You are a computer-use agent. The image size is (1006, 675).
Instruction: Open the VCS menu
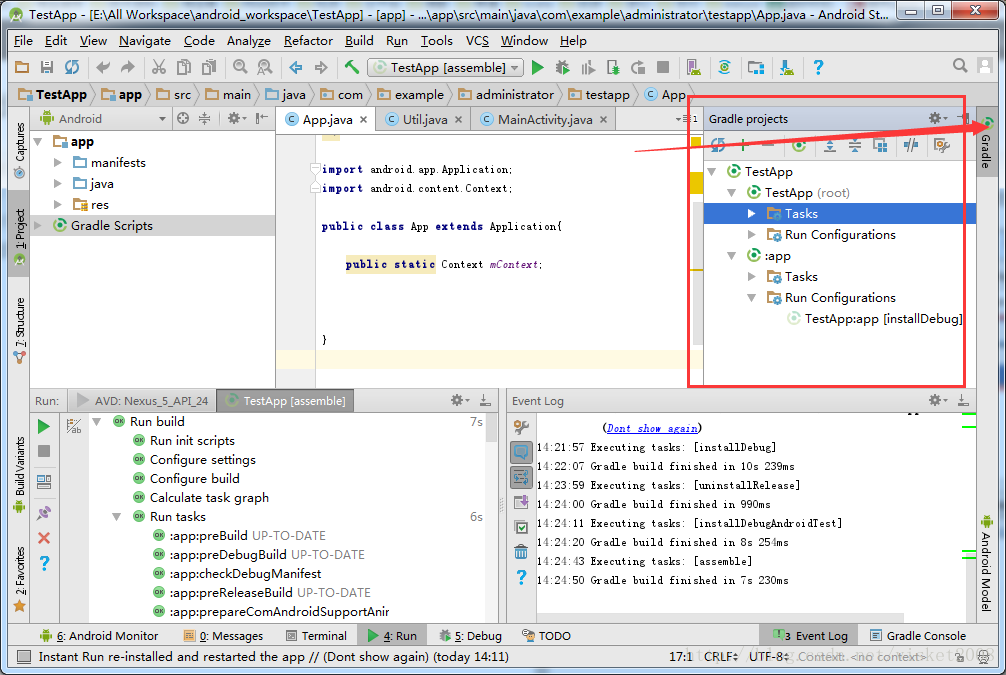(x=477, y=40)
